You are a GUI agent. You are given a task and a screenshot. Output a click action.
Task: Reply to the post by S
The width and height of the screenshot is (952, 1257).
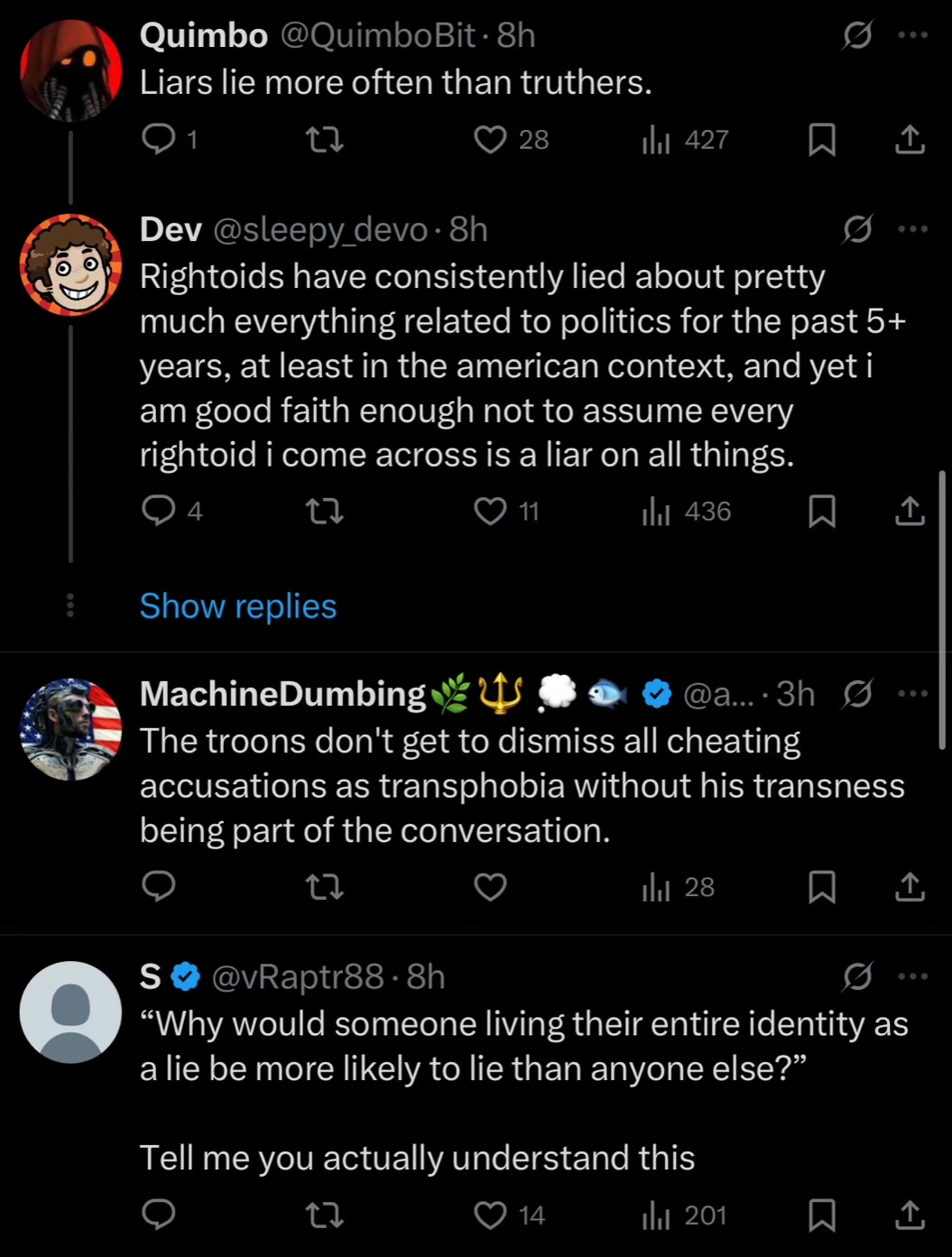pos(159,1215)
